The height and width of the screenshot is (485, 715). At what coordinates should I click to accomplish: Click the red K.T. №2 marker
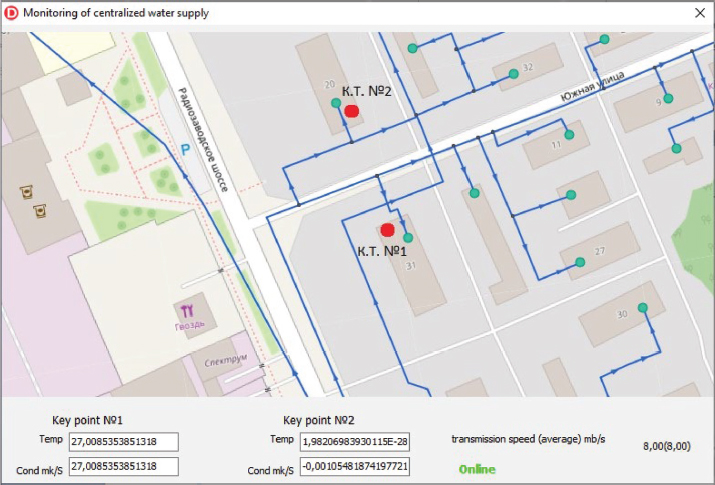click(351, 111)
